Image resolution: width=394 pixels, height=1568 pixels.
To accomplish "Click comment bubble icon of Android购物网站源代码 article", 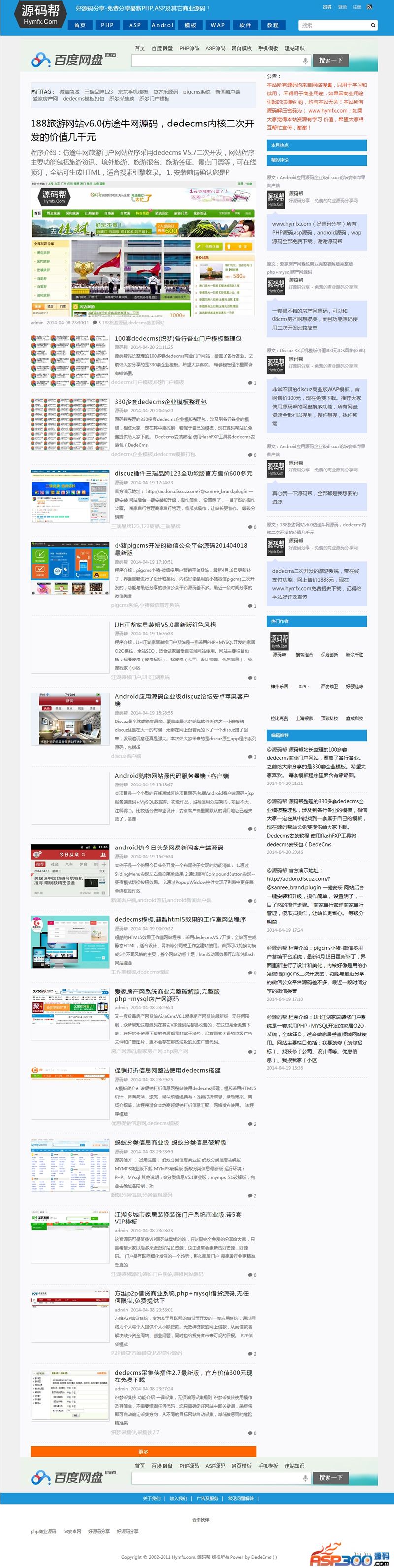I will 250,828.
